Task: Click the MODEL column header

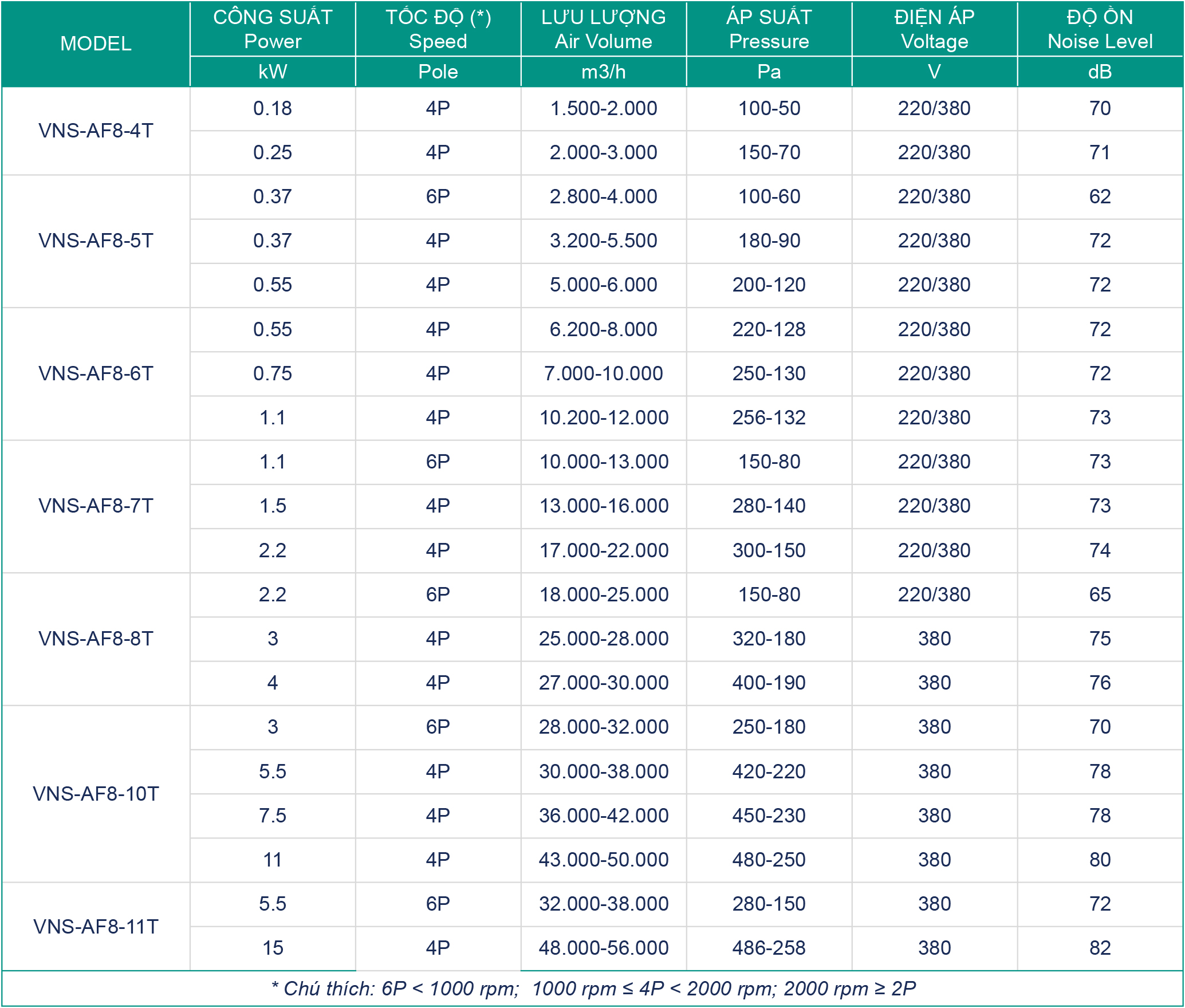Action: pos(96,44)
